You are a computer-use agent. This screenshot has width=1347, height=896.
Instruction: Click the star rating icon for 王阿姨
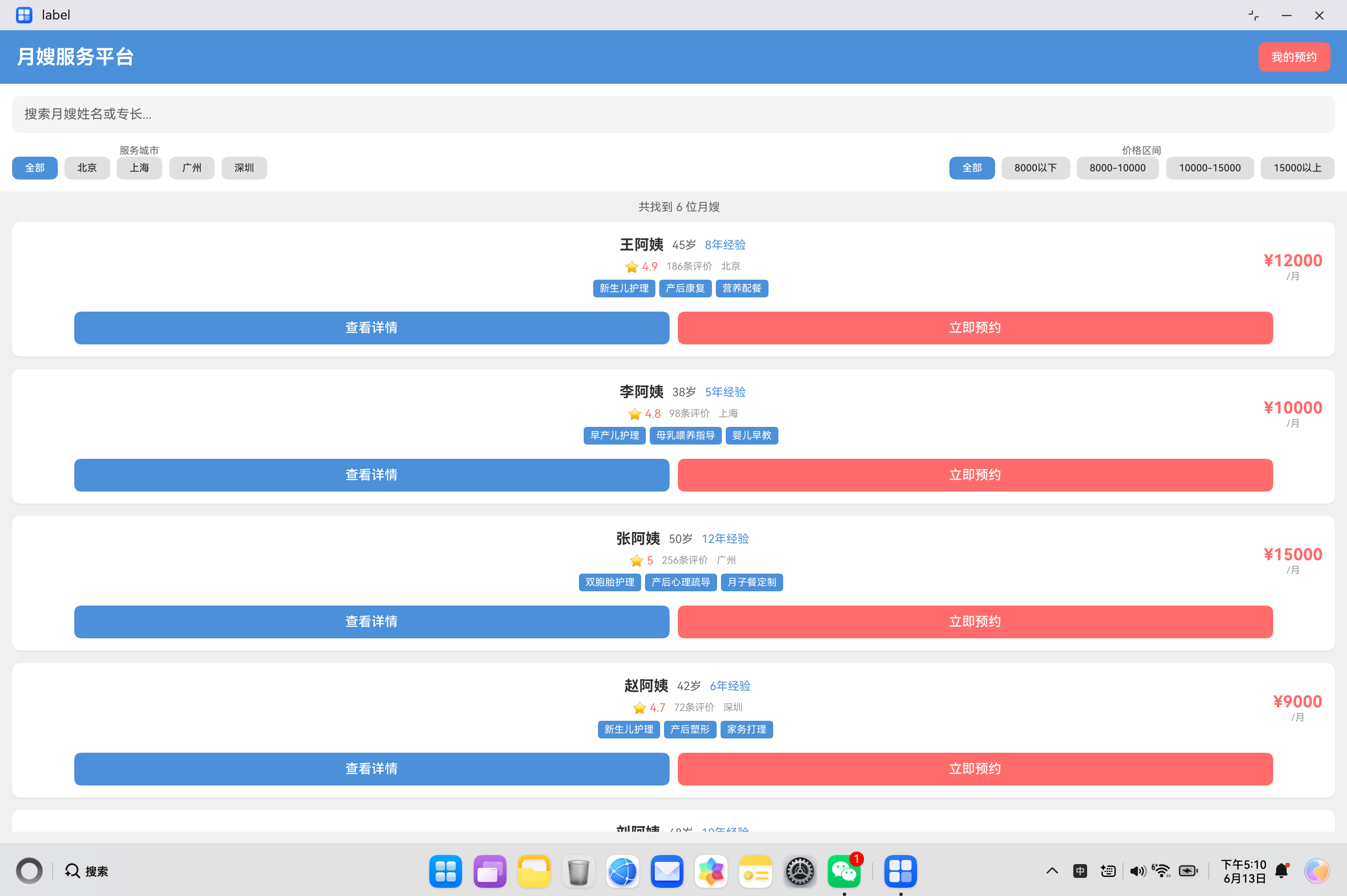632,267
